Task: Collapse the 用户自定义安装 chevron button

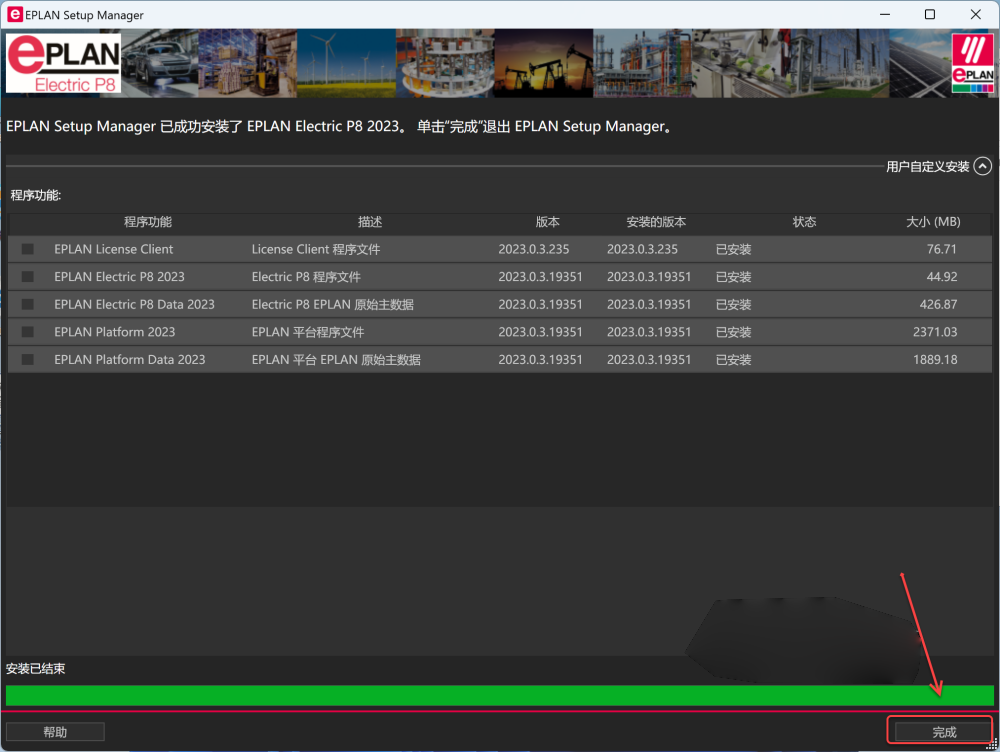Action: tap(982, 167)
